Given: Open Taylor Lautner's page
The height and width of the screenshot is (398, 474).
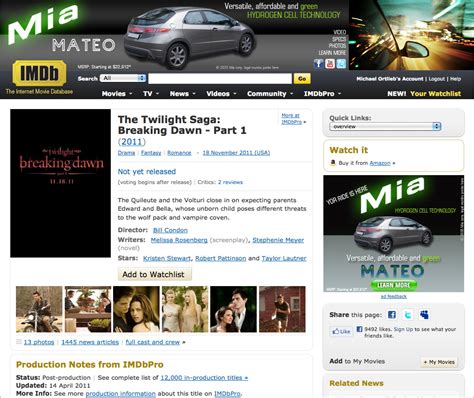Looking at the screenshot, I should pyautogui.click(x=284, y=258).
